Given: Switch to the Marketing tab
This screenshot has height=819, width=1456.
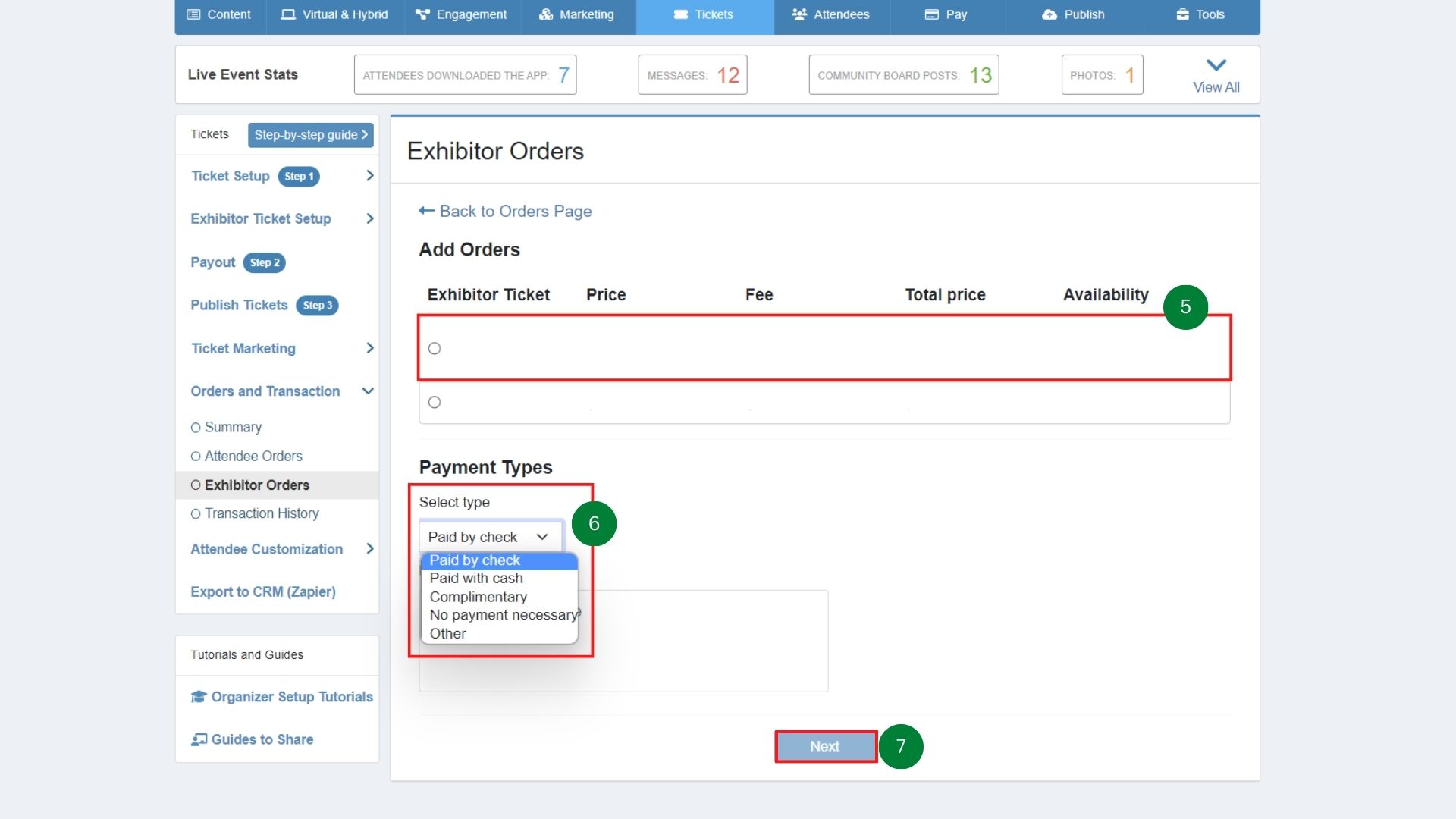Looking at the screenshot, I should click(577, 15).
